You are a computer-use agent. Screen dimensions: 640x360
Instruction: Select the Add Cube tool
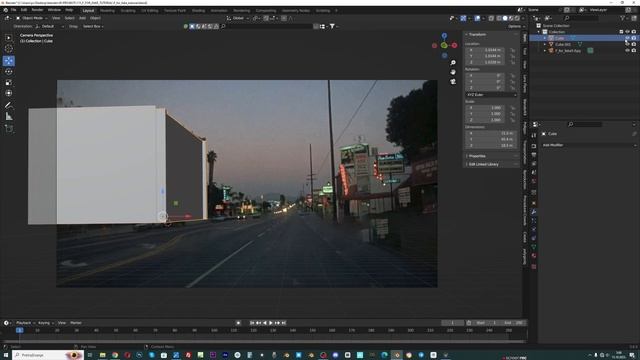coord(9,129)
